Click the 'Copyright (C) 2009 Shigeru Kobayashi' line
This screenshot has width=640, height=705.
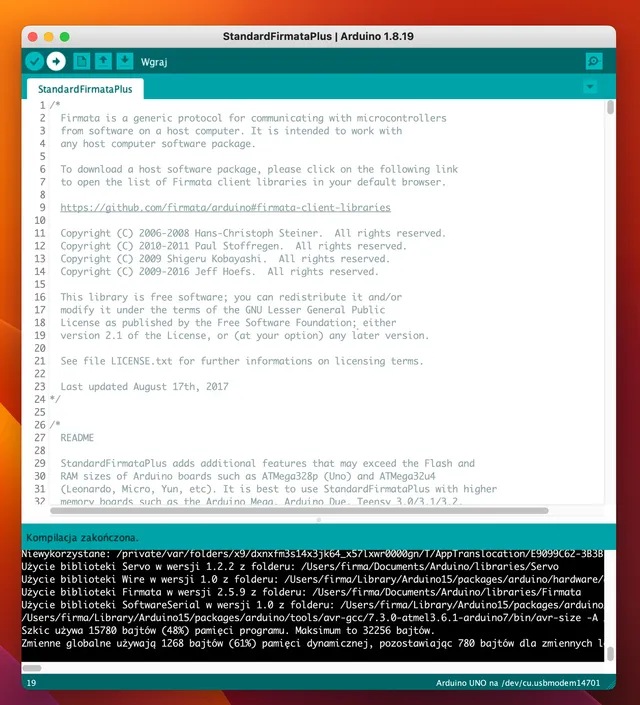(225, 259)
